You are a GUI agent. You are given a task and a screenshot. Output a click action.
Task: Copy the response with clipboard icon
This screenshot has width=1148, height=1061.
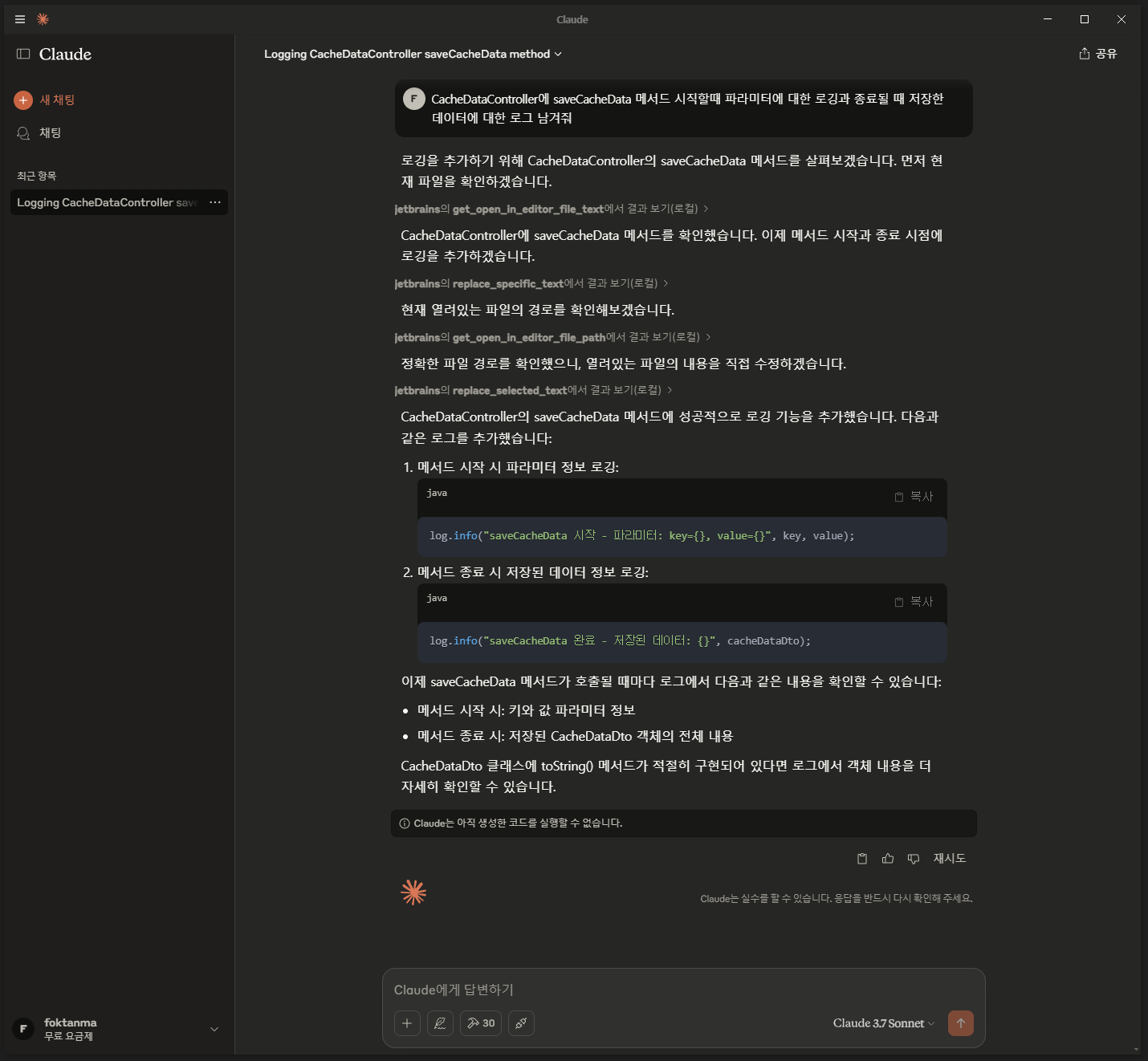click(x=862, y=859)
